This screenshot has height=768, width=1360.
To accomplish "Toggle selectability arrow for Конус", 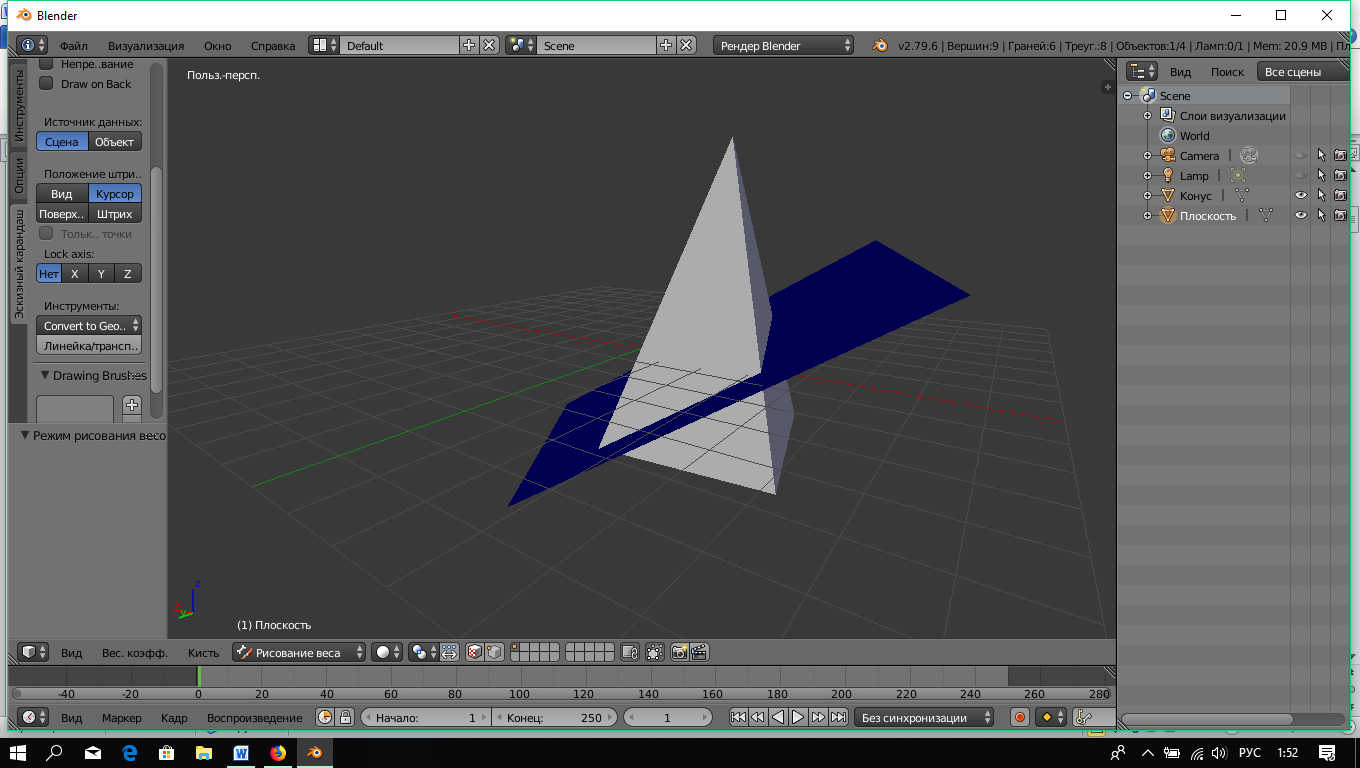I will coord(1321,196).
